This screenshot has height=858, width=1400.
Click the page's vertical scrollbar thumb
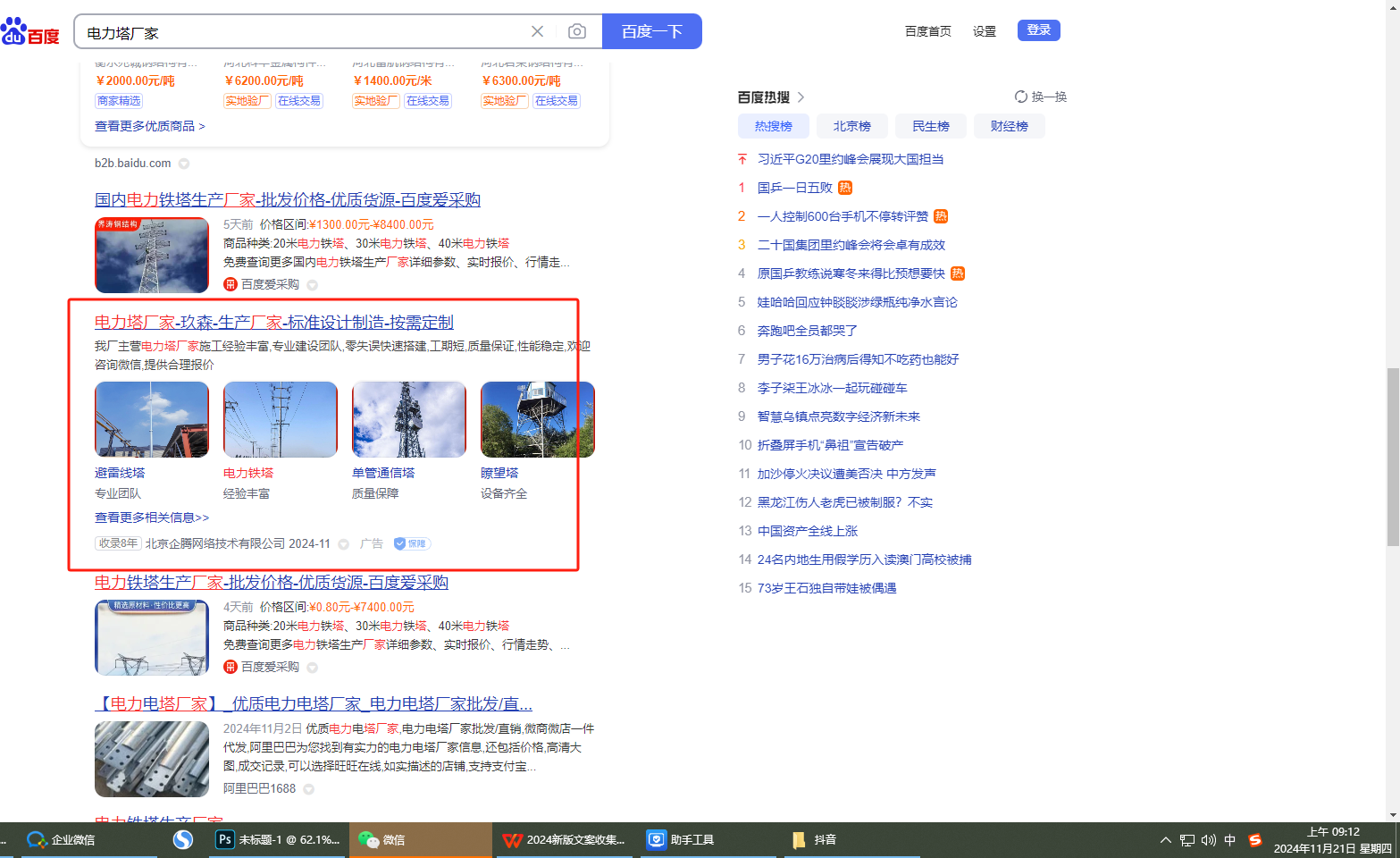[1392, 456]
